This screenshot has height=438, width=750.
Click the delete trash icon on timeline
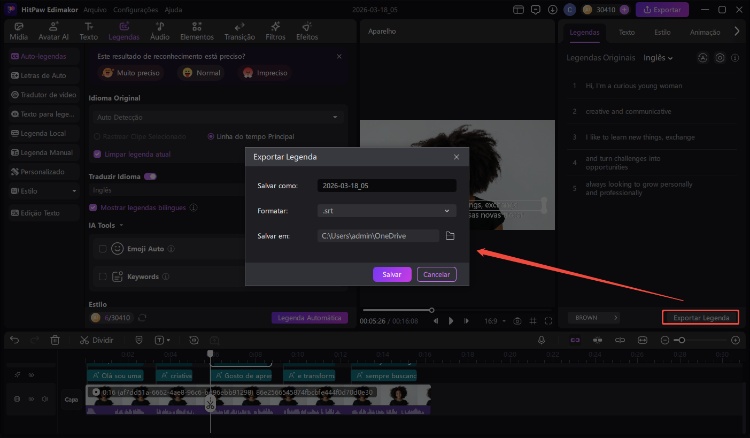coord(55,341)
